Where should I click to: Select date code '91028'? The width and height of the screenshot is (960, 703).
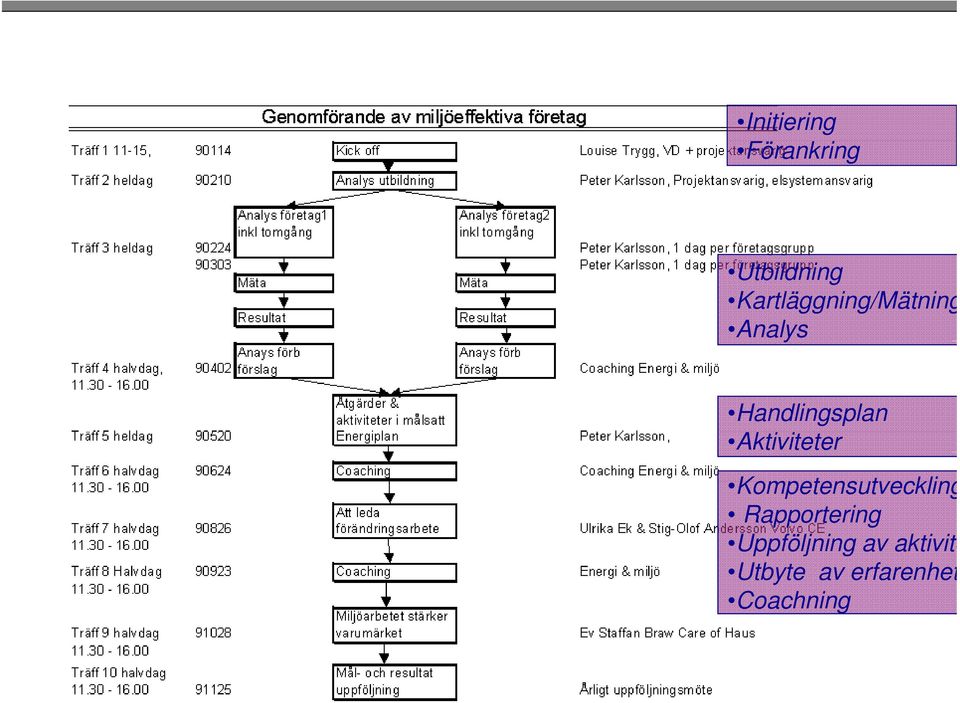click(x=213, y=633)
